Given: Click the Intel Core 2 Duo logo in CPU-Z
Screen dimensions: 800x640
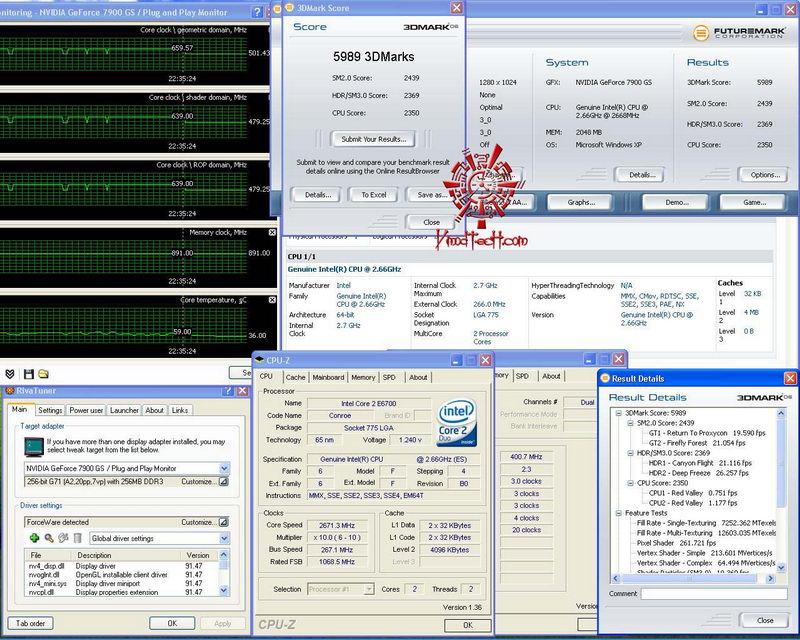Looking at the screenshot, I should (457, 423).
